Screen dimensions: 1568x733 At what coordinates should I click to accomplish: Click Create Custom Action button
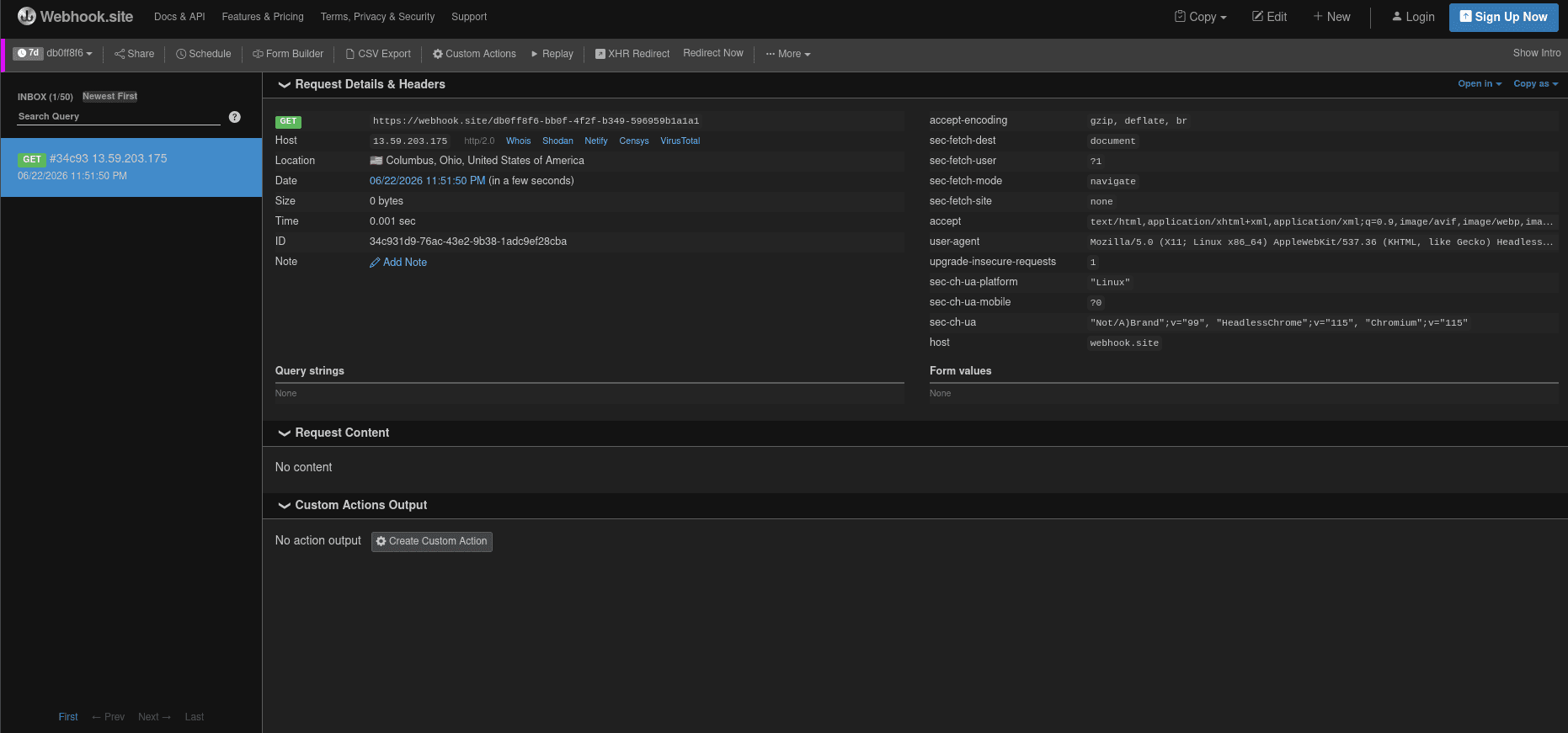tap(432, 541)
